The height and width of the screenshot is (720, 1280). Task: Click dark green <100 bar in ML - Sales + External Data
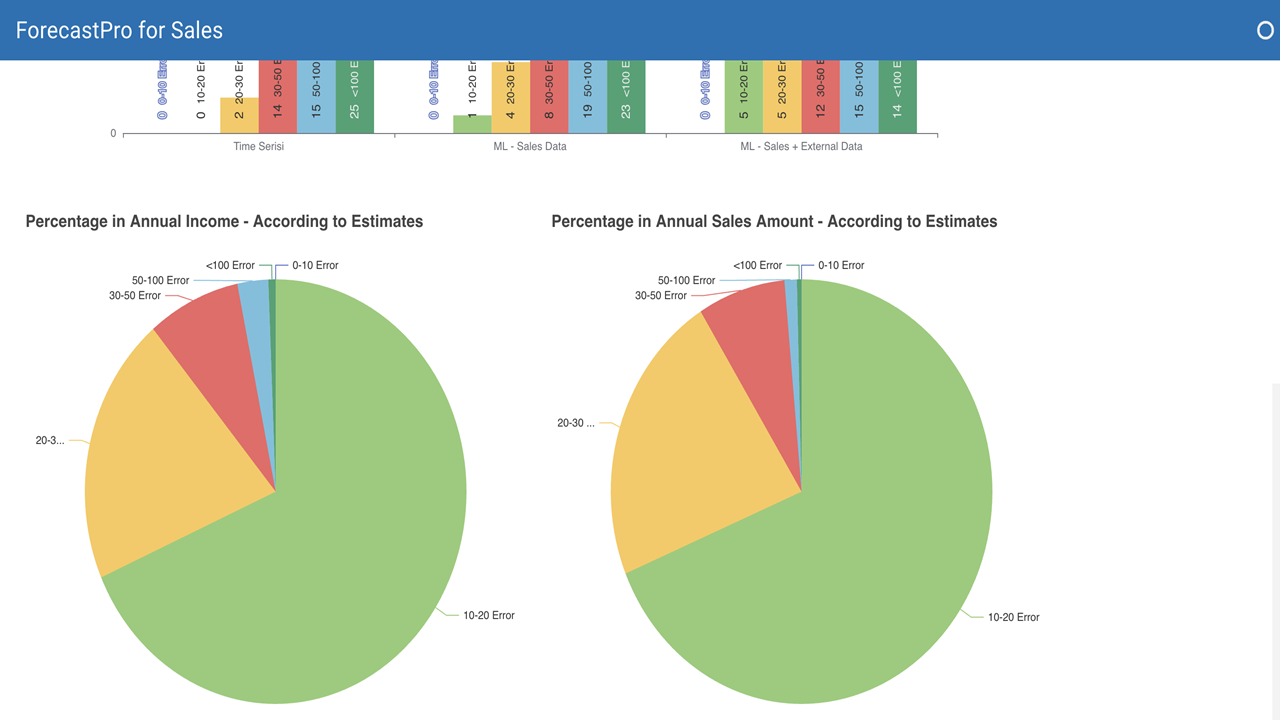pyautogui.click(x=897, y=96)
